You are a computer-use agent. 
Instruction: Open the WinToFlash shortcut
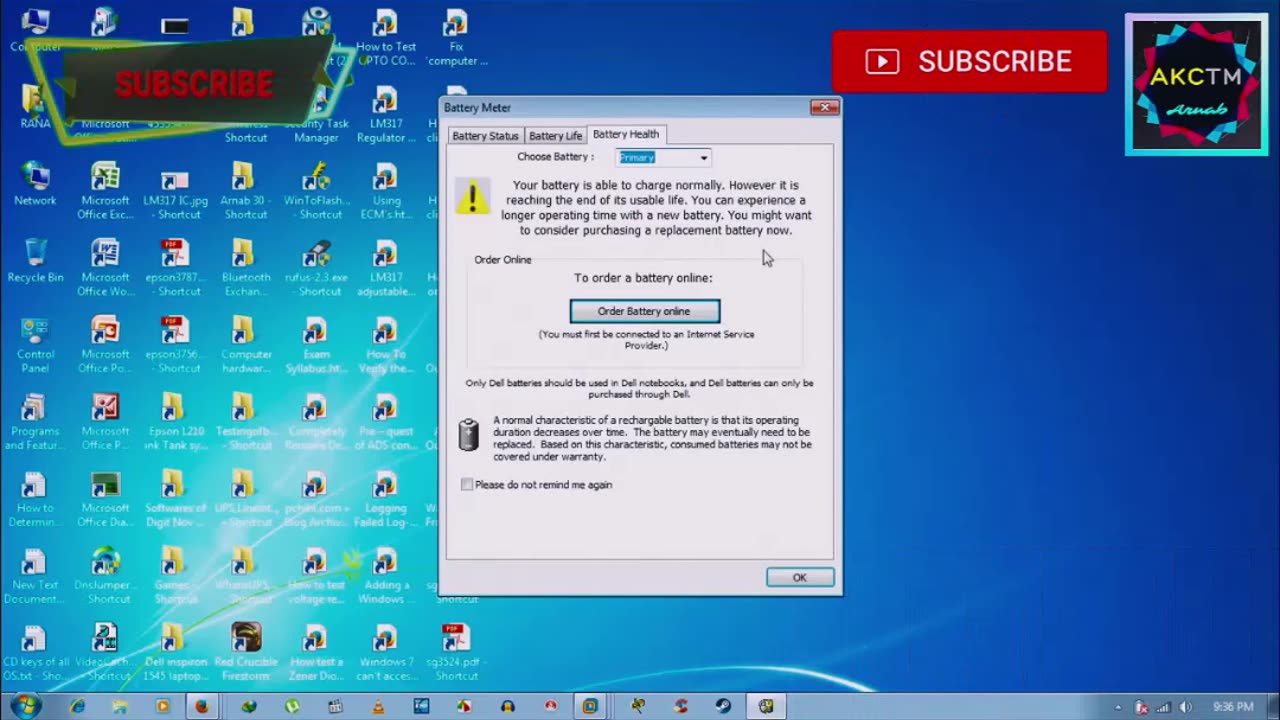[x=316, y=191]
